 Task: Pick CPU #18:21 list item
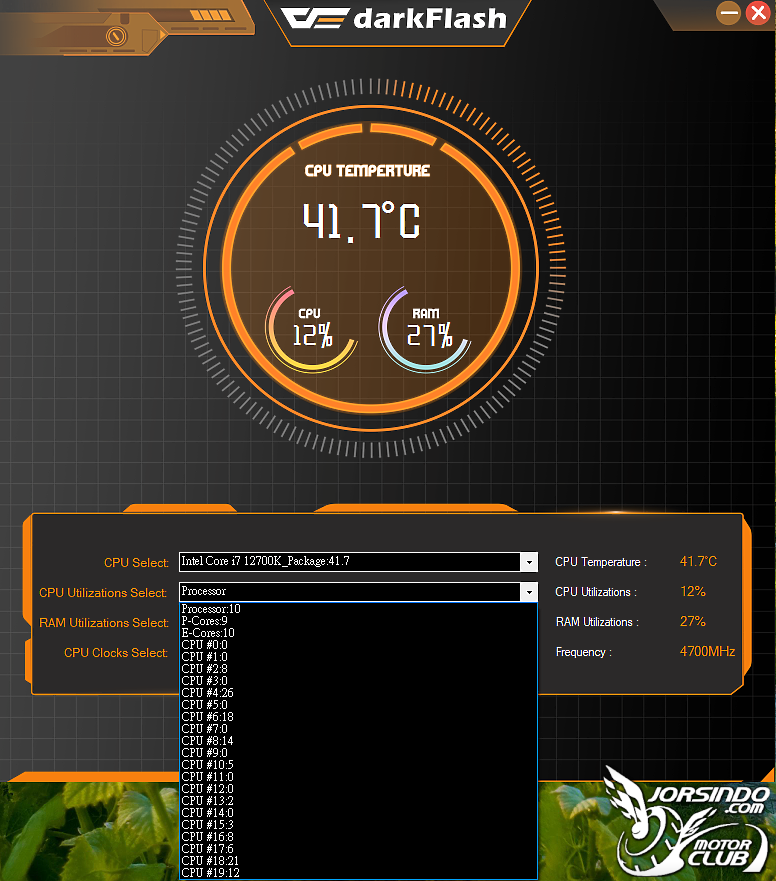coord(358,861)
